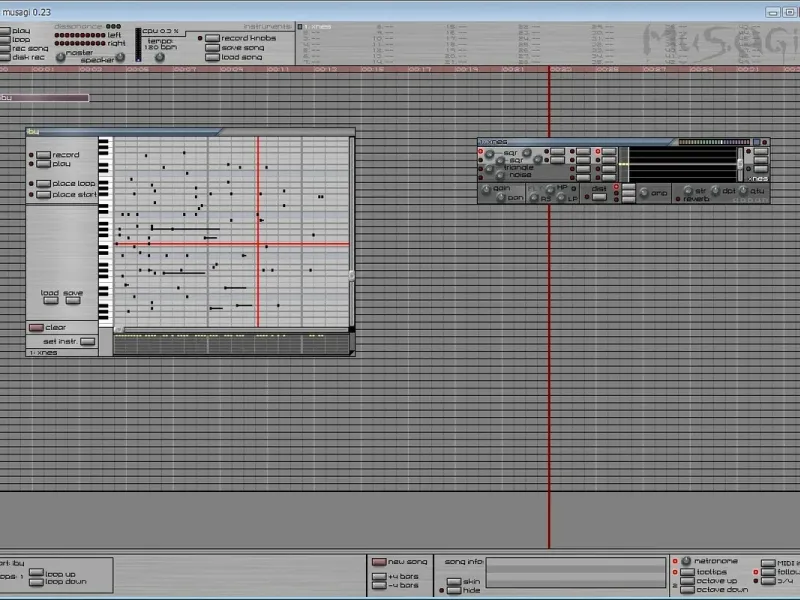Turn the reverb dpt knob

(x=716, y=191)
